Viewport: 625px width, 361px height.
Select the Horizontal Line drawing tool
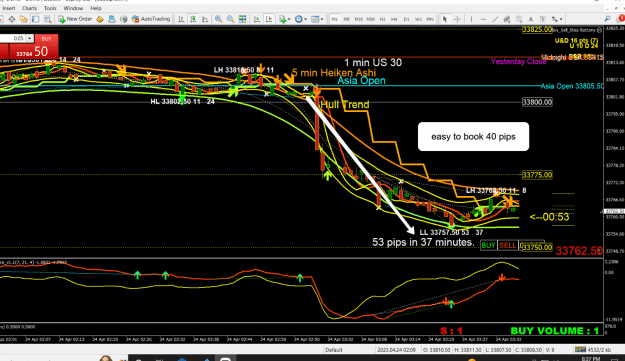(x=483, y=19)
